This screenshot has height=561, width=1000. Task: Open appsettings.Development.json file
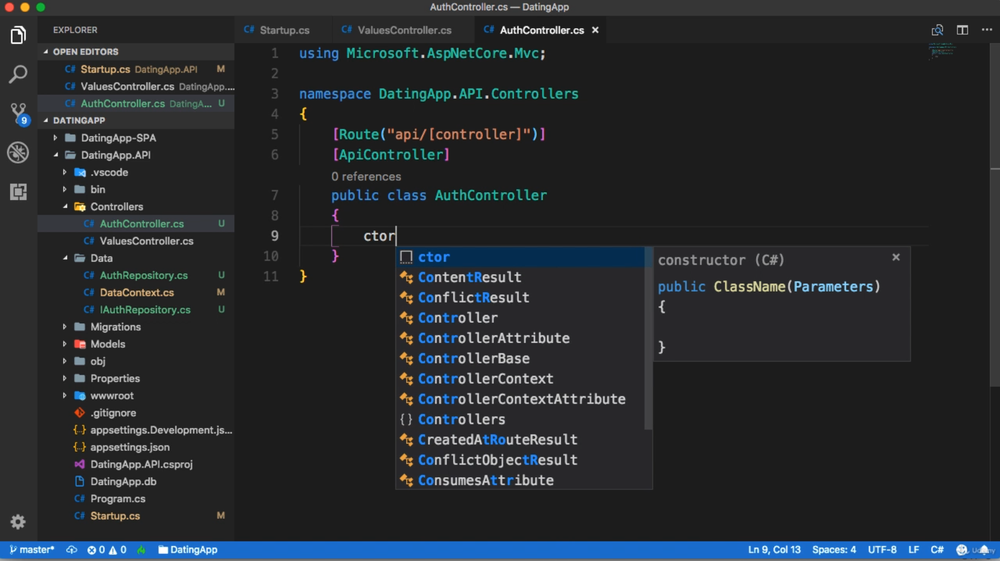(x=136, y=430)
